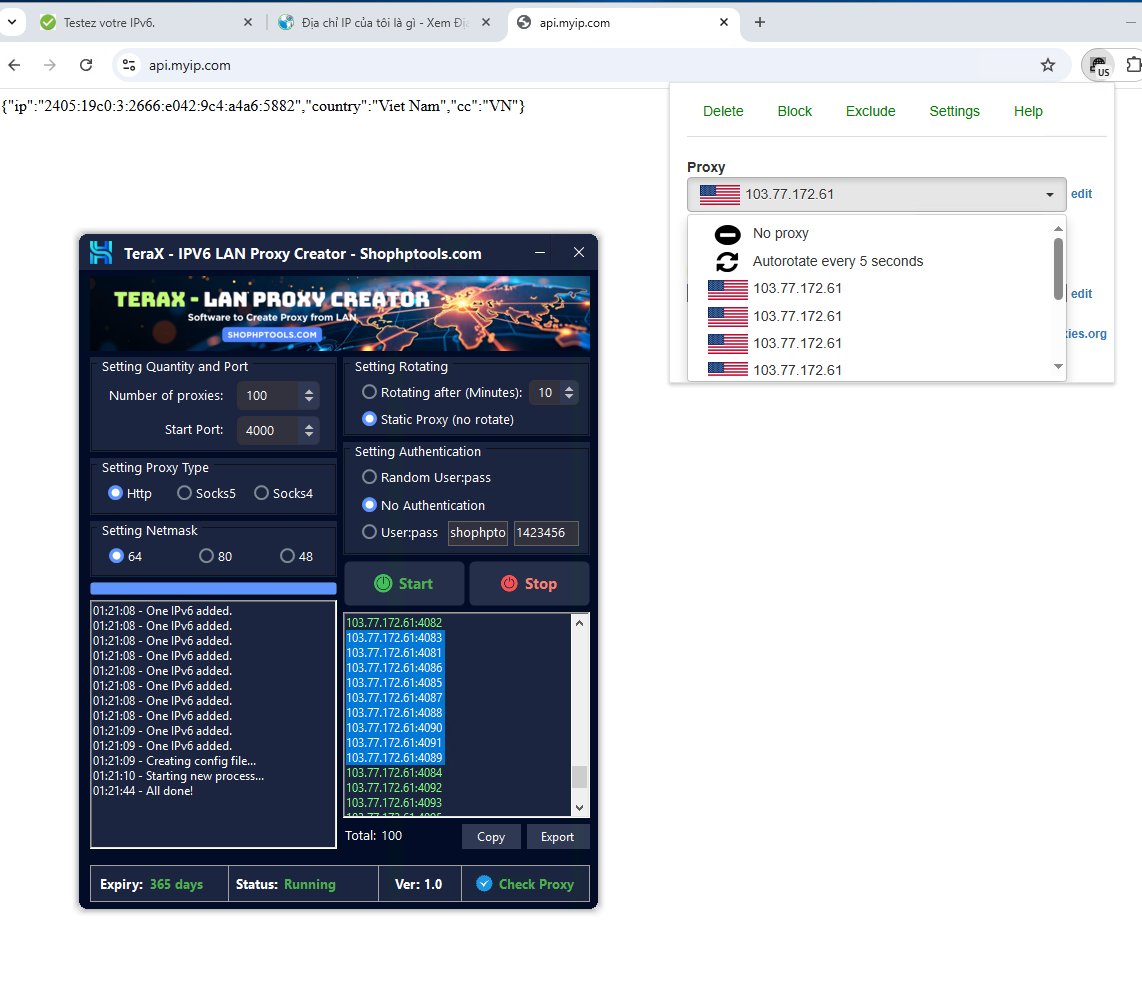Enable Static Proxy (no rotate)
Viewport: 1142px width, 996px height.
click(x=368, y=419)
